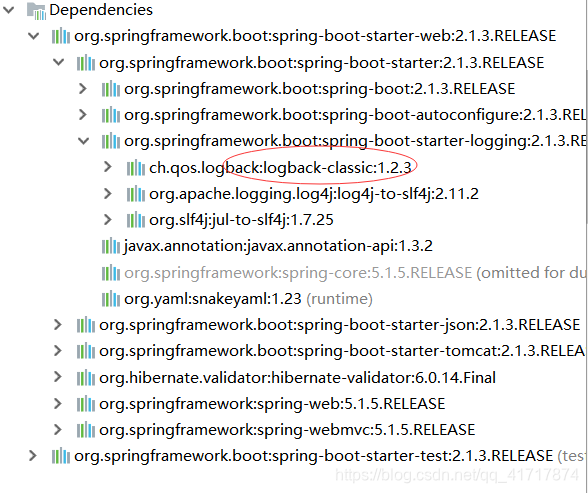588x493 pixels.
Task: Select the omitted spring-core:5.1.5.RELEASE row
Action: click(355, 273)
